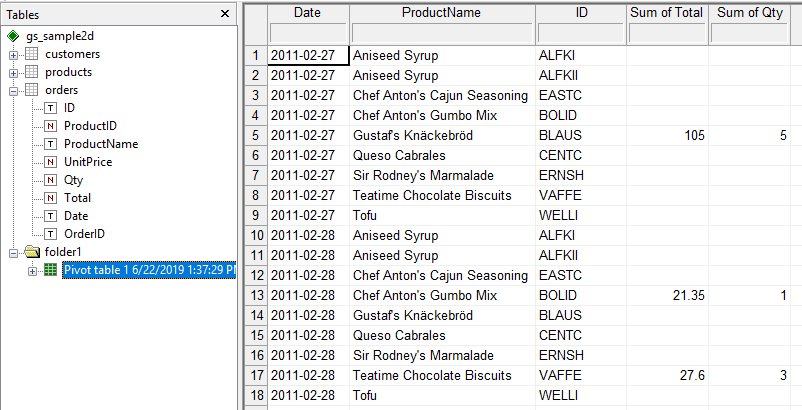
Task: Select the Pivot table 1 tree item
Action: pos(148,270)
